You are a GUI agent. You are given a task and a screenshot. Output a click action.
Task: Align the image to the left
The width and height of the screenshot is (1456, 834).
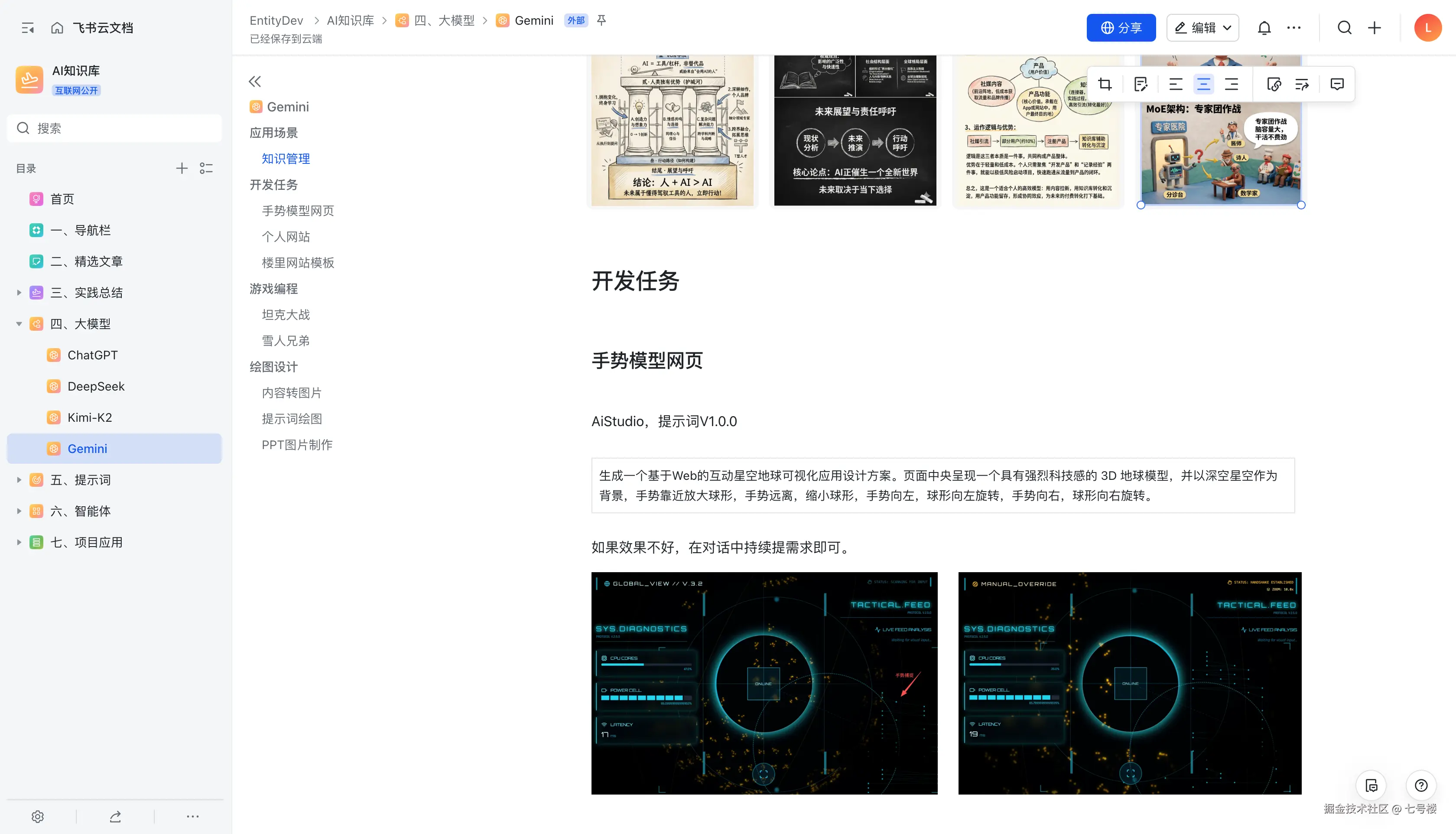pos(1176,84)
